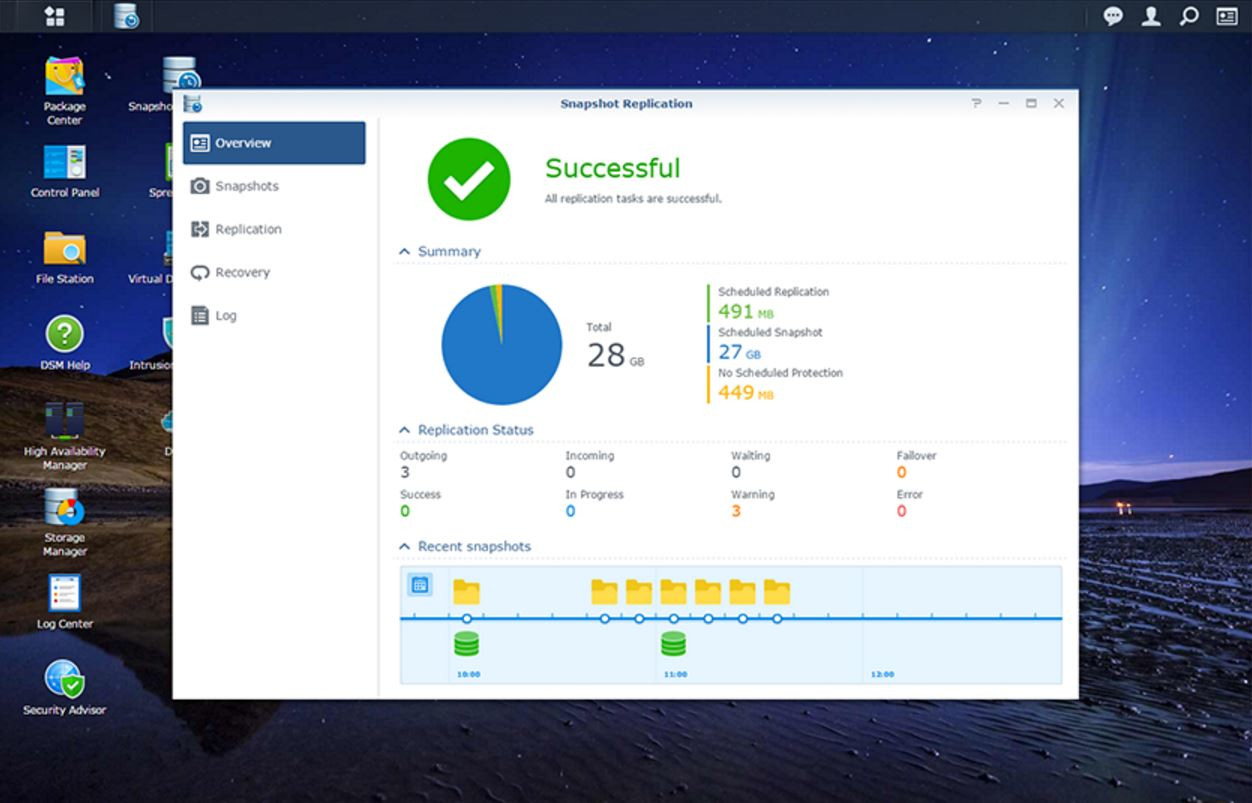Open DSM Help icon
1252x803 pixels.
tap(64, 335)
